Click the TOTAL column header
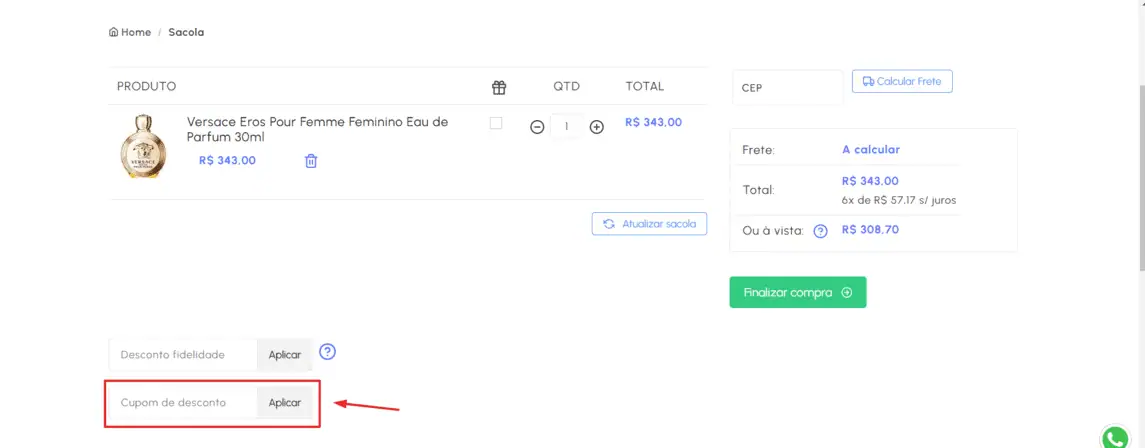This screenshot has width=1145, height=448. pos(645,86)
